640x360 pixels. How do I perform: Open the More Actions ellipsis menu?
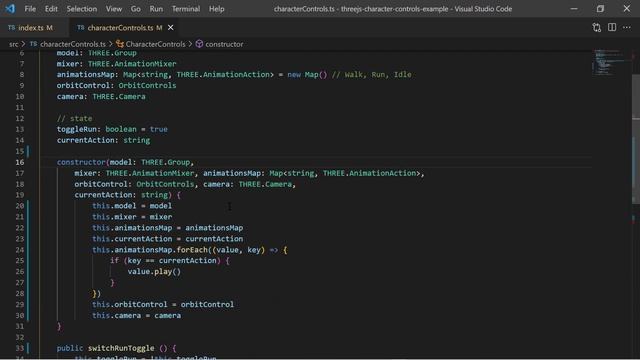pyautogui.click(x=627, y=27)
